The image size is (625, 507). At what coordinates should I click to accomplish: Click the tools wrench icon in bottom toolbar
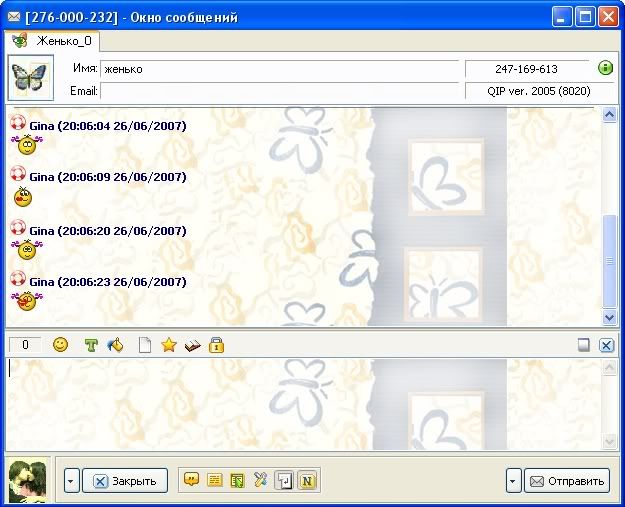[261, 480]
